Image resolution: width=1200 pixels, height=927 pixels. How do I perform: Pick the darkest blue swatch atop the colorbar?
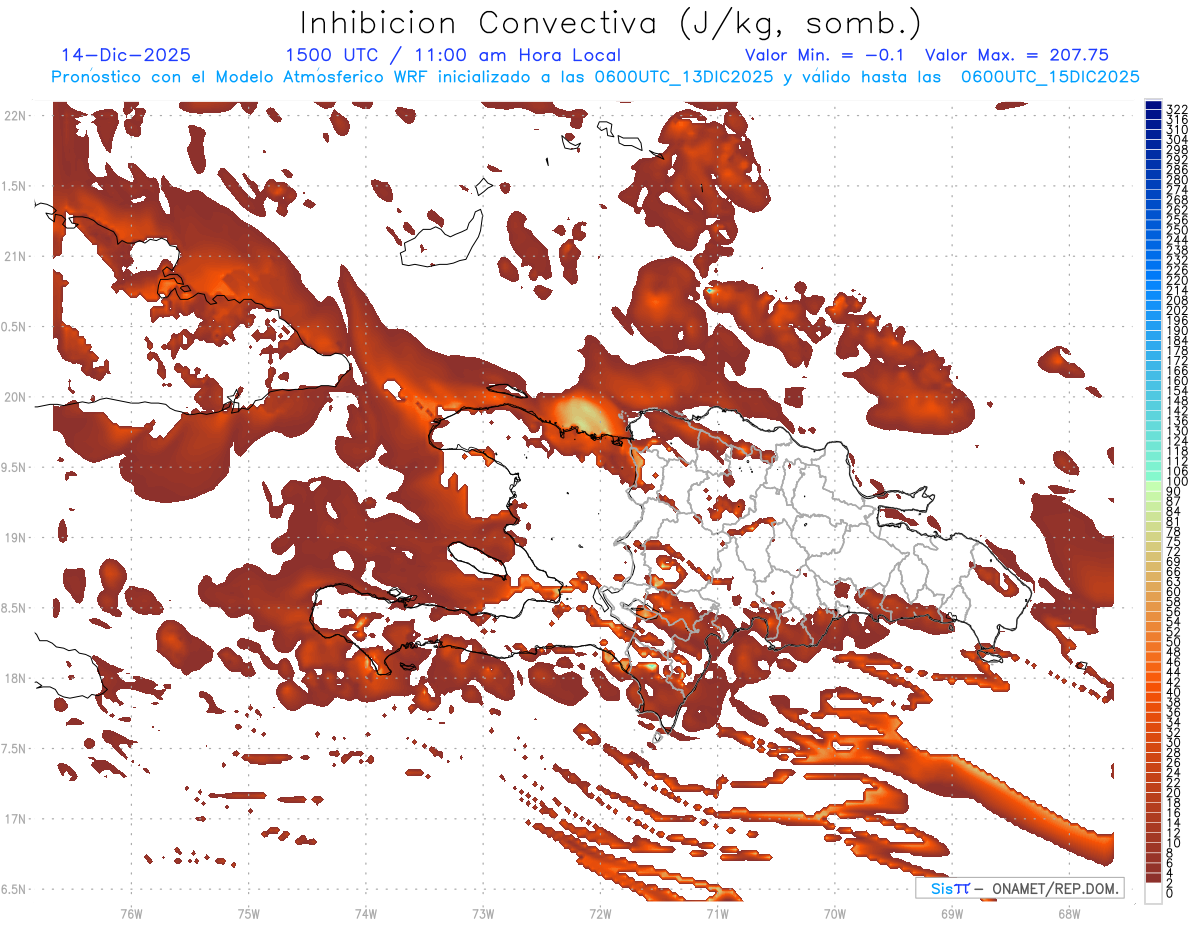pos(1153,106)
